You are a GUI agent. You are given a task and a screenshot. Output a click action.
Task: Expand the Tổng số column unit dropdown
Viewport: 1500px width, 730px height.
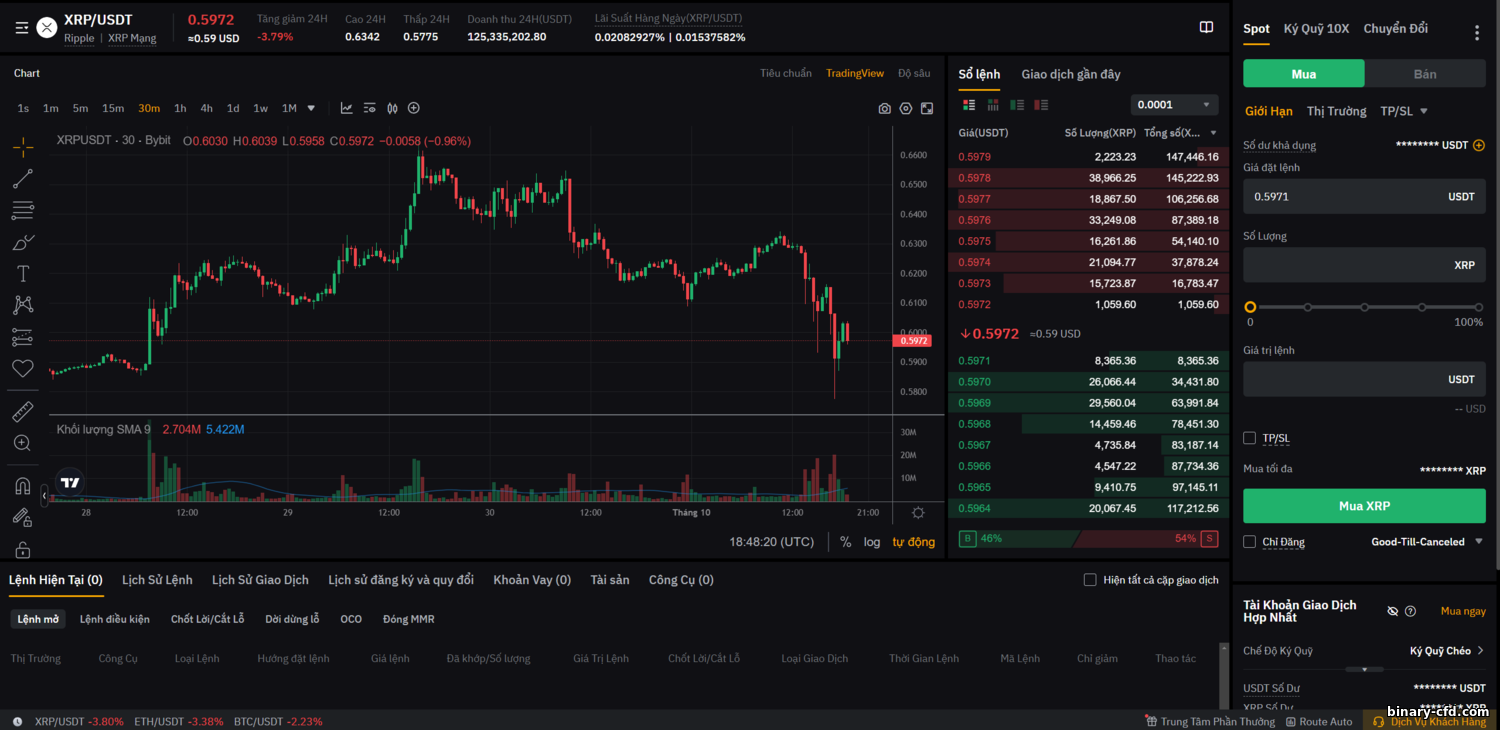(1214, 133)
